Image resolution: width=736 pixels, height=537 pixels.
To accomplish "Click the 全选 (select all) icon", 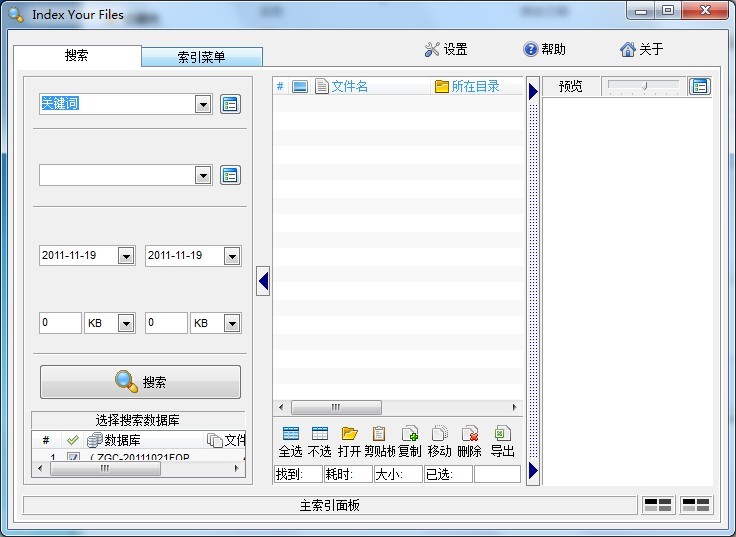I will tap(290, 434).
